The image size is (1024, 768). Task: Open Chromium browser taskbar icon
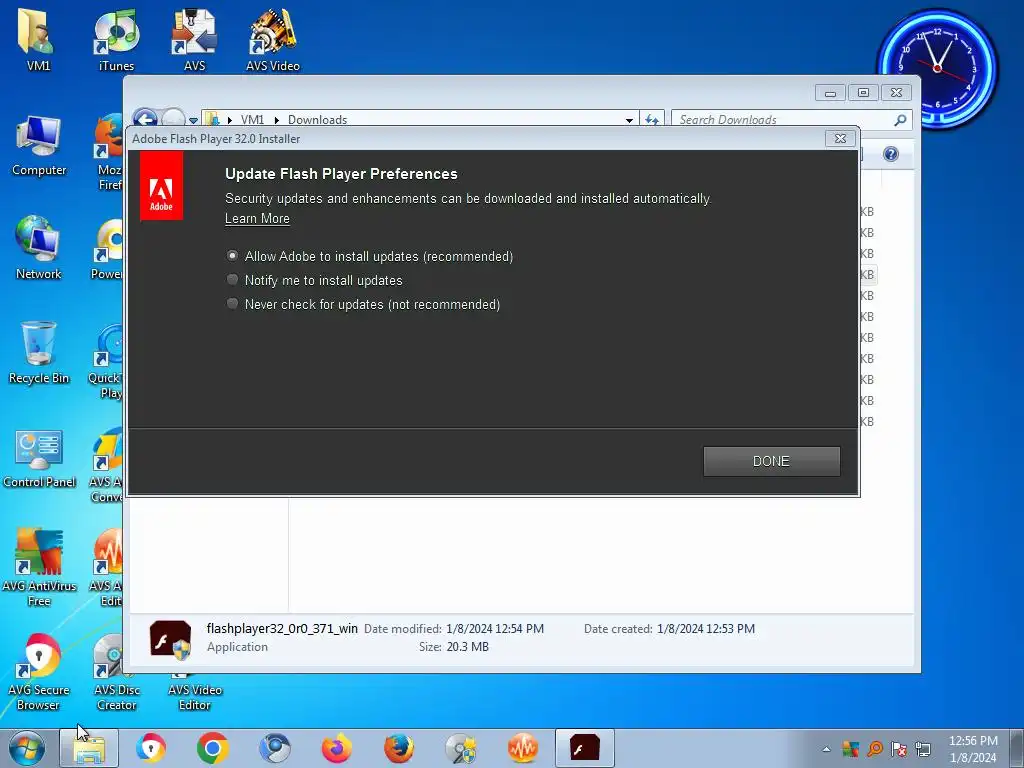pos(275,748)
